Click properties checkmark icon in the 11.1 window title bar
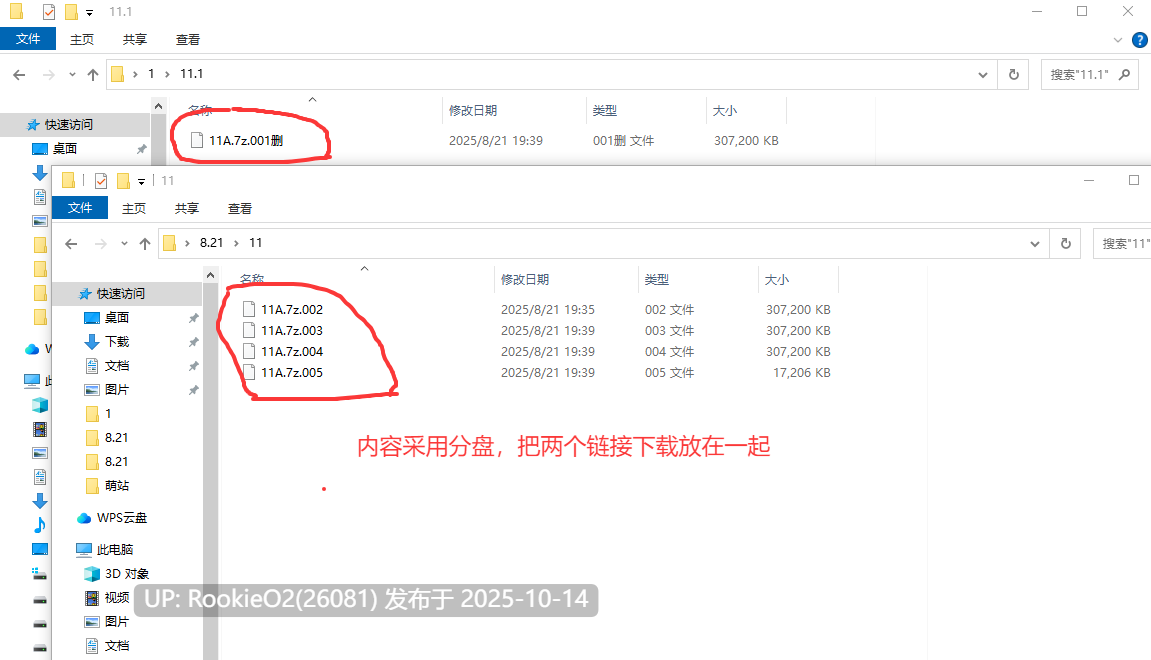Viewport: 1151px width, 660px height. [x=48, y=12]
